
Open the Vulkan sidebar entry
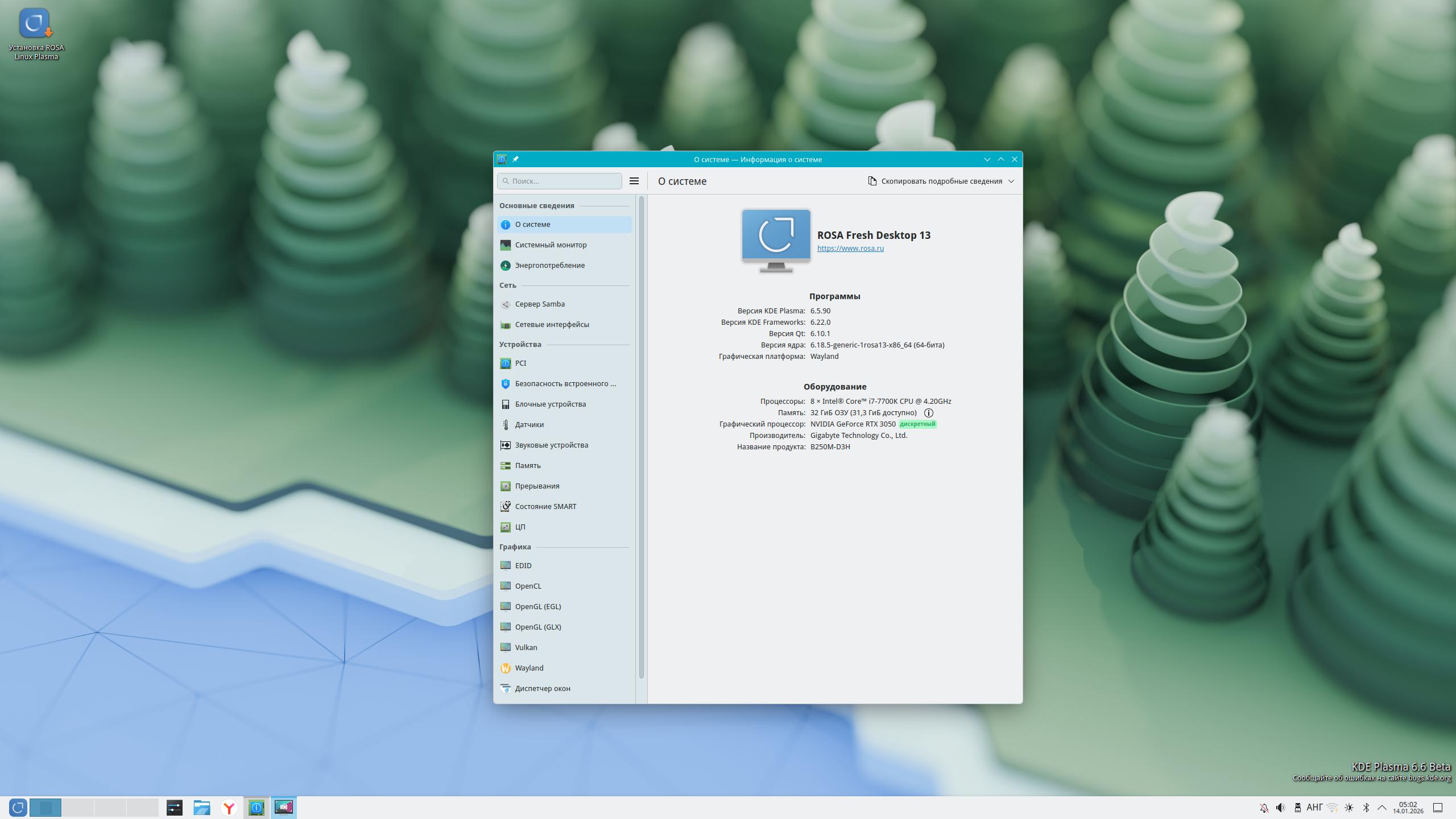pos(526,647)
